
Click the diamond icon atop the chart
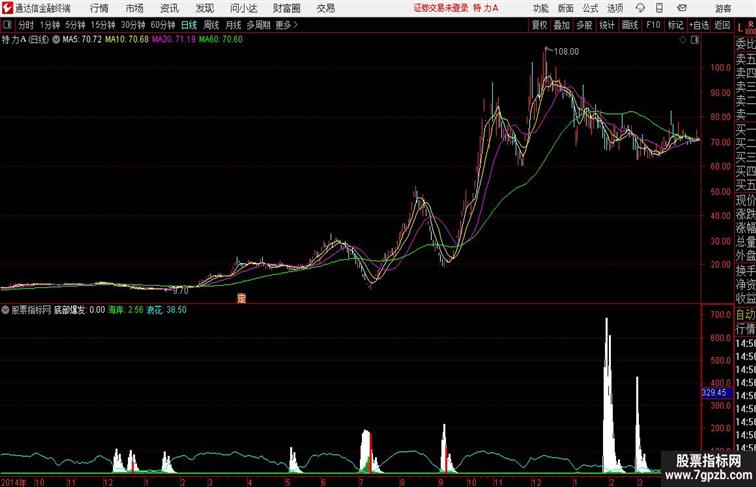pyautogui.click(x=683, y=40)
